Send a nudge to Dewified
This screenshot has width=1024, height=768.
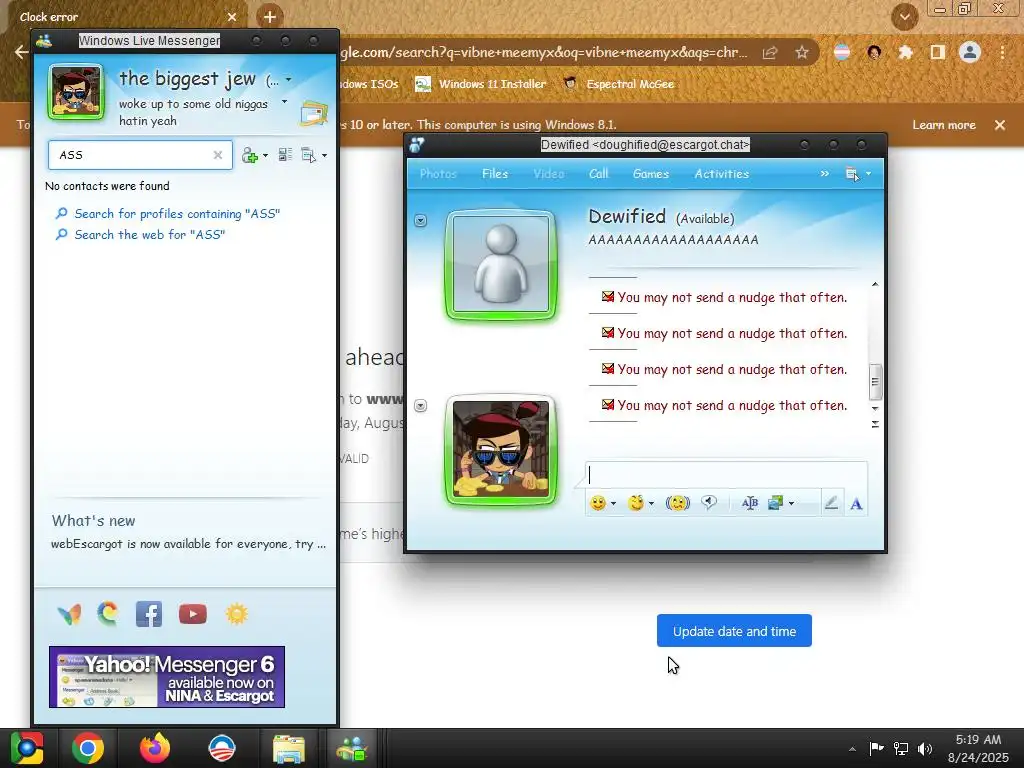(678, 503)
